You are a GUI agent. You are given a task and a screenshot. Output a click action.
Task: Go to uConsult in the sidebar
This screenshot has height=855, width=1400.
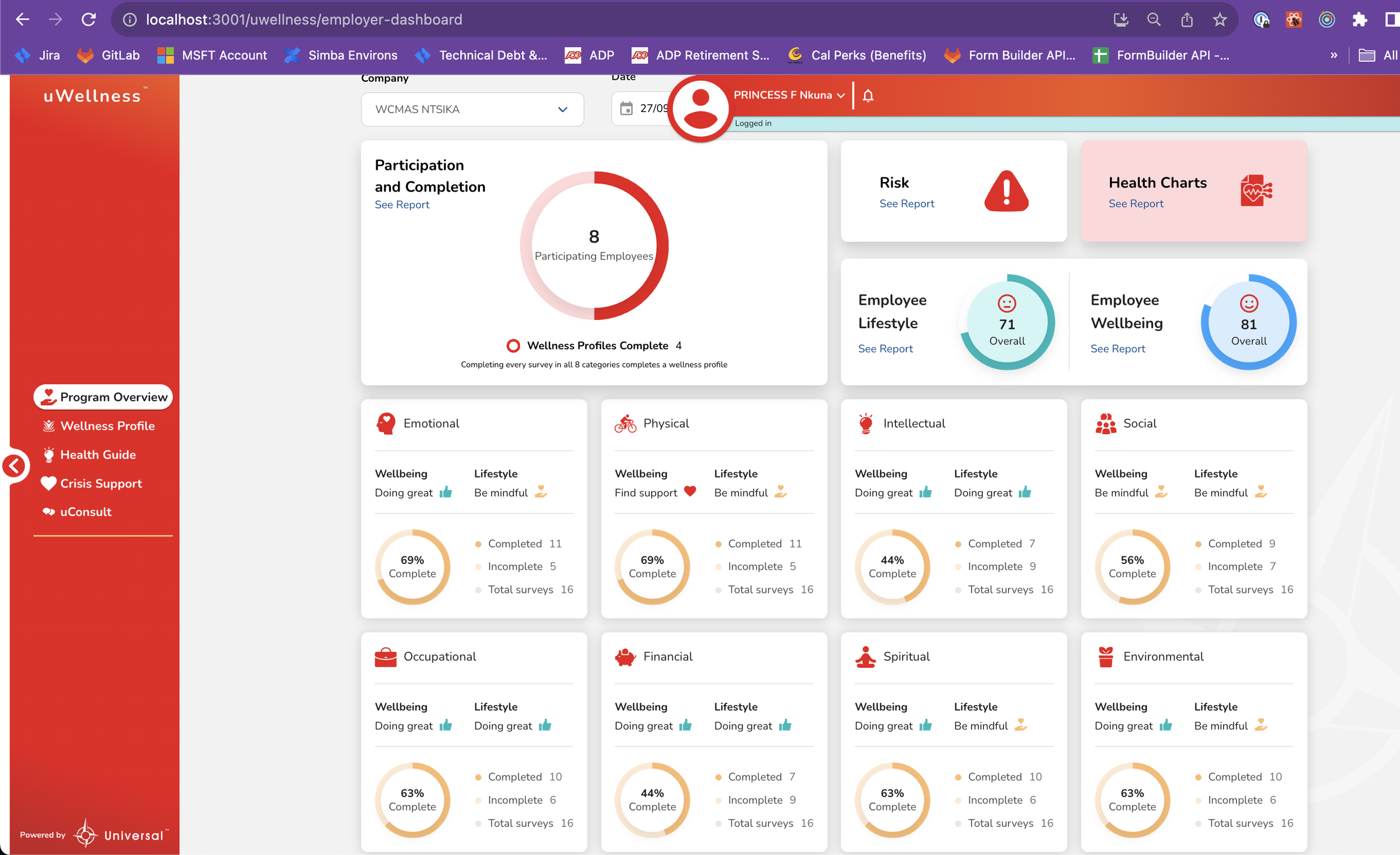click(x=85, y=512)
